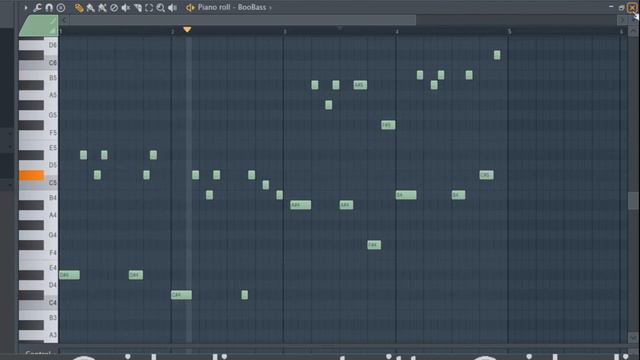This screenshot has width=640, height=360.
Task: Maximize the piano roll window
Action: click(621, 7)
